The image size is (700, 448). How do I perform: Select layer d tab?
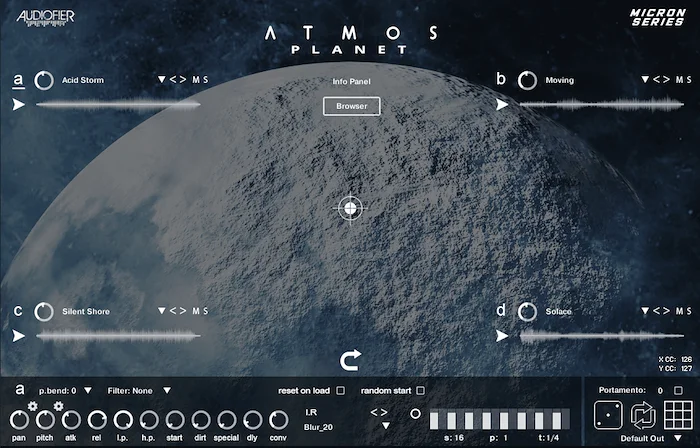click(501, 310)
